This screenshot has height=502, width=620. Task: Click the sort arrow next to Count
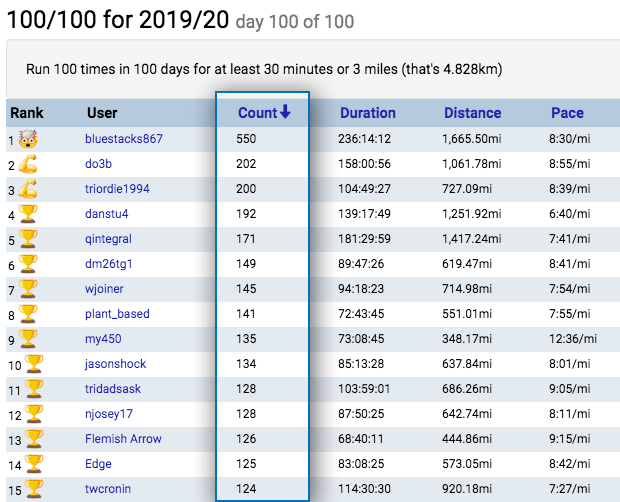[285, 113]
